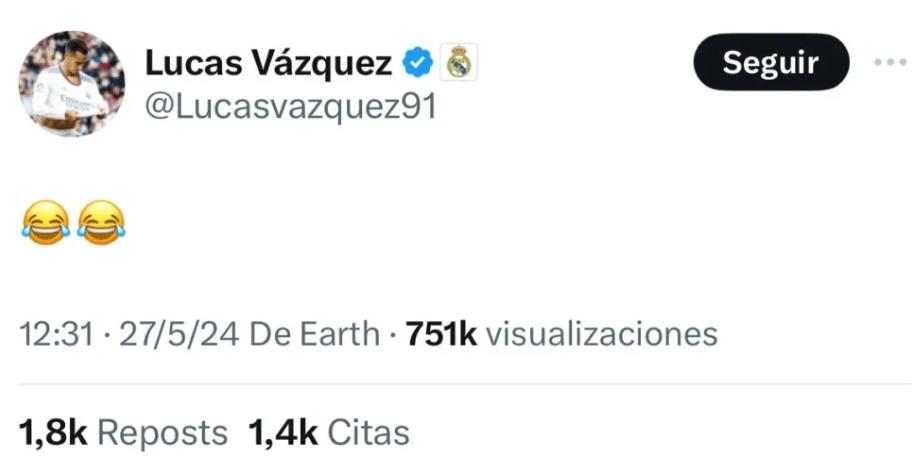Click the 1,4k quotes number
The width and height of the screenshot is (917, 460).
point(283,434)
